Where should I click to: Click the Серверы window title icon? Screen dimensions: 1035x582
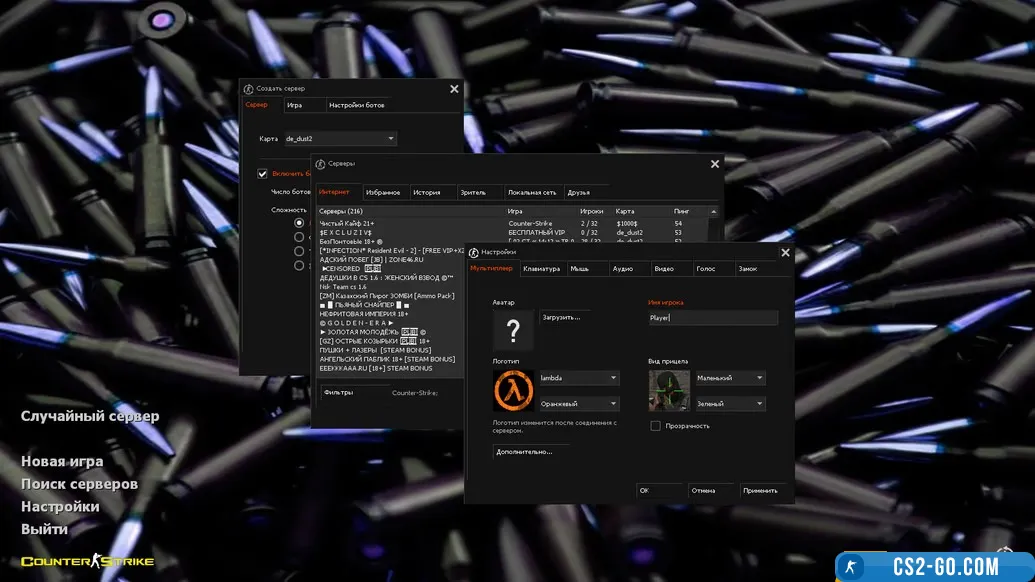click(x=321, y=163)
